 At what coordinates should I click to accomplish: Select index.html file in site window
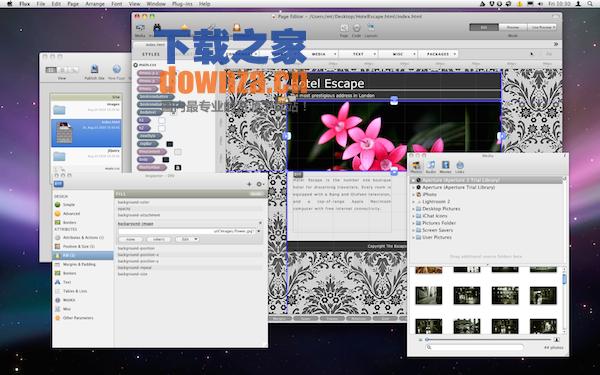click(86, 133)
